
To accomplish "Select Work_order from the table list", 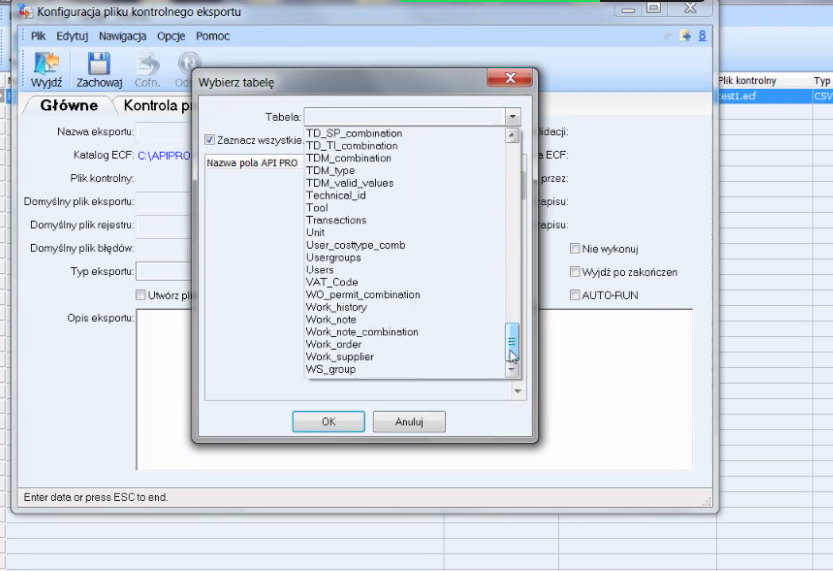I will [334, 344].
